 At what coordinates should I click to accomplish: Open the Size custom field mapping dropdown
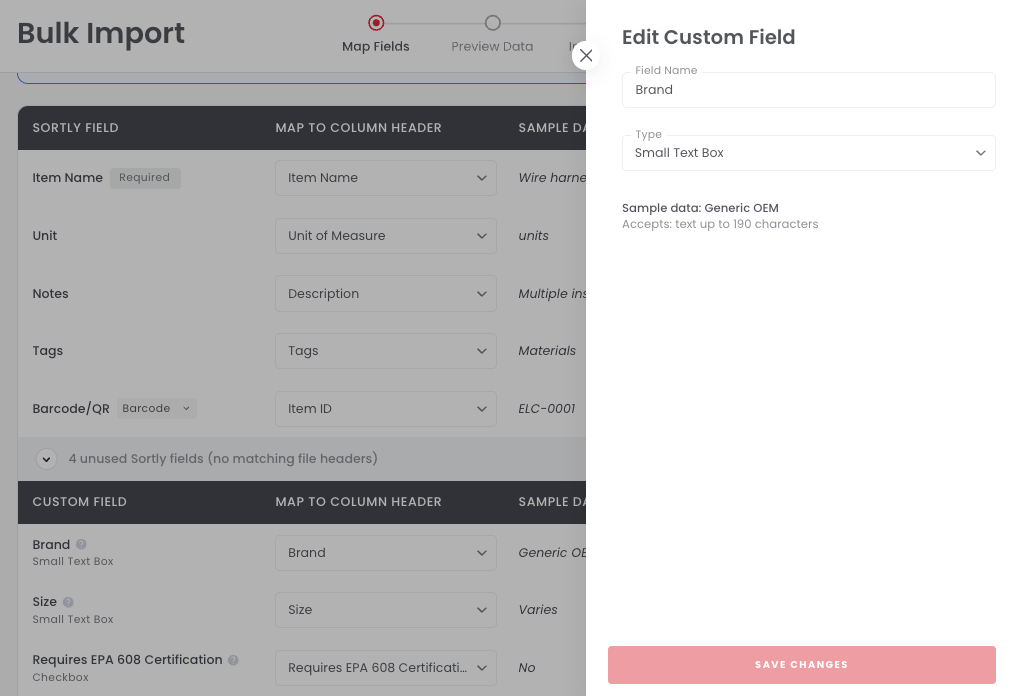pyautogui.click(x=386, y=609)
